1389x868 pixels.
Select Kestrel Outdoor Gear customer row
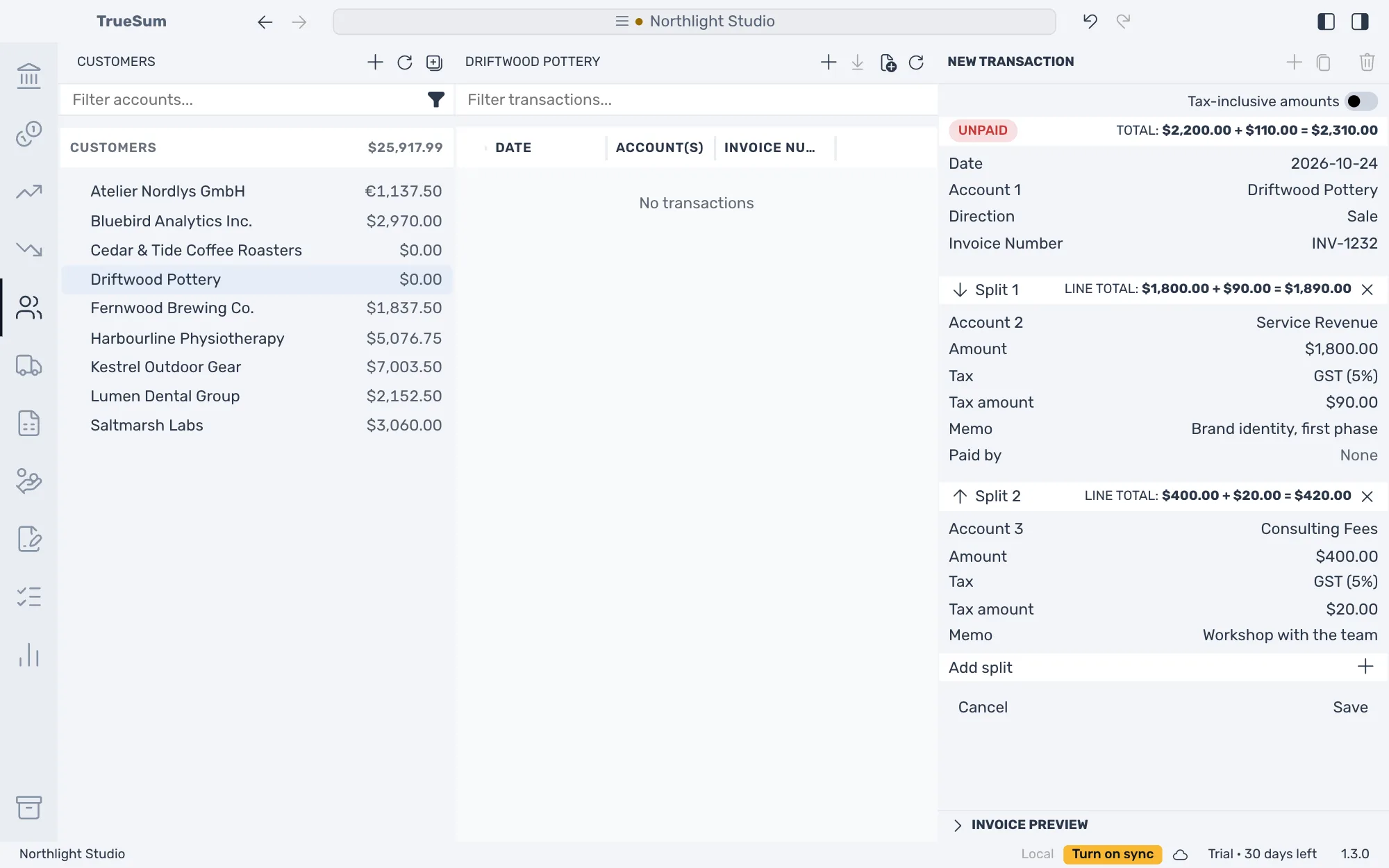pyautogui.click(x=257, y=367)
